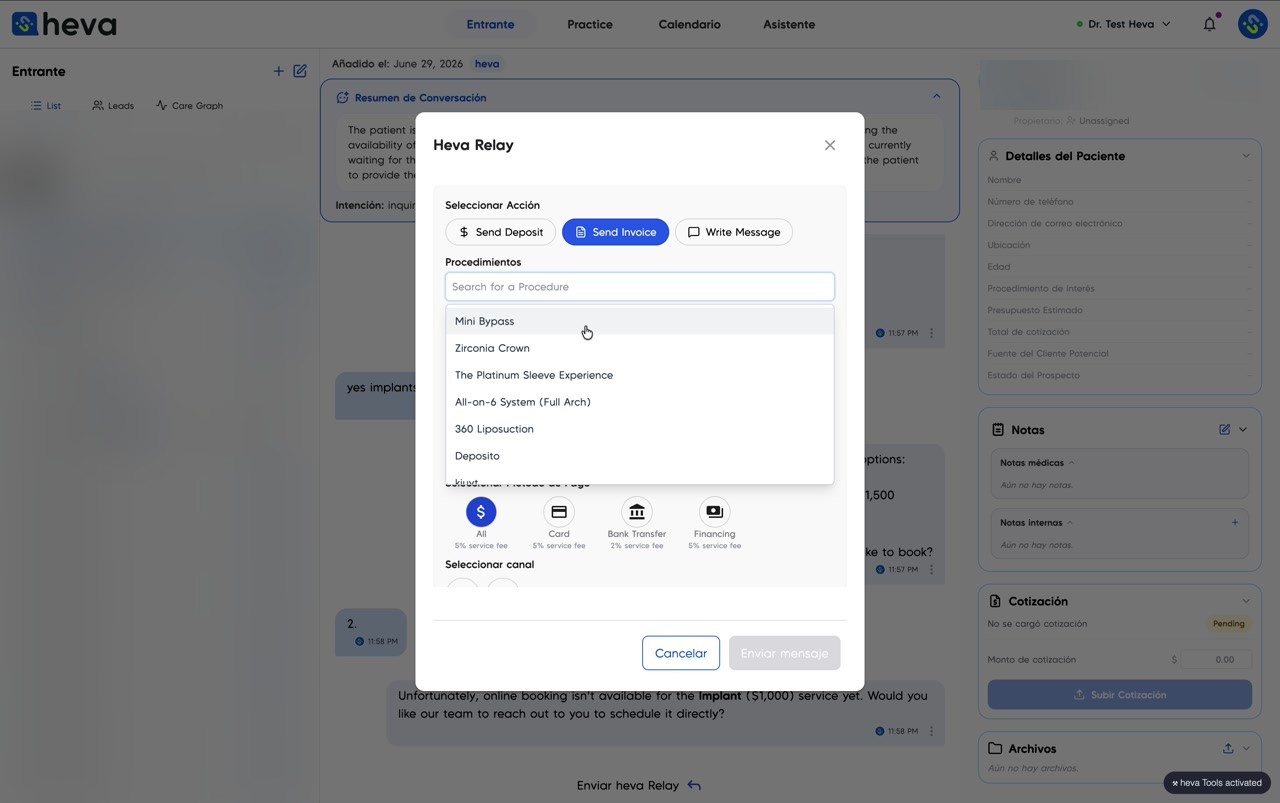Screen dimensions: 1280x803
Task: Click the Enviar mensaje button
Action: (x=785, y=653)
